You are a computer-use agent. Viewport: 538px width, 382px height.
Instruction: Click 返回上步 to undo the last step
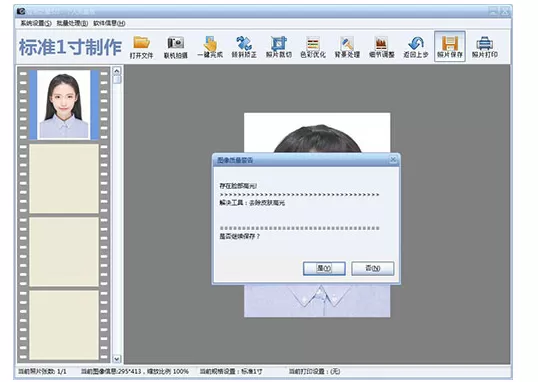pos(416,47)
